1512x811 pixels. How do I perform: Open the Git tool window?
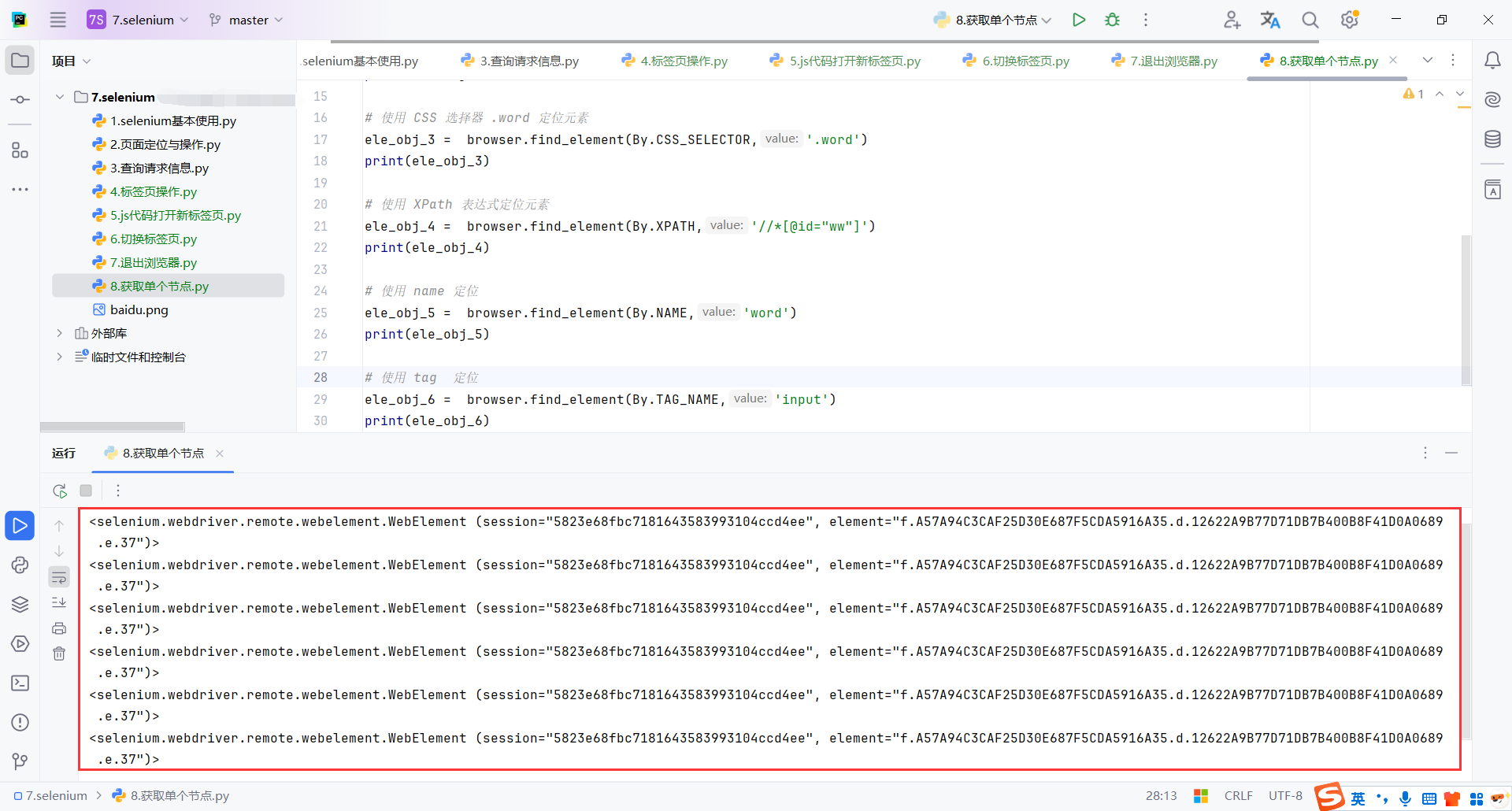[x=20, y=761]
